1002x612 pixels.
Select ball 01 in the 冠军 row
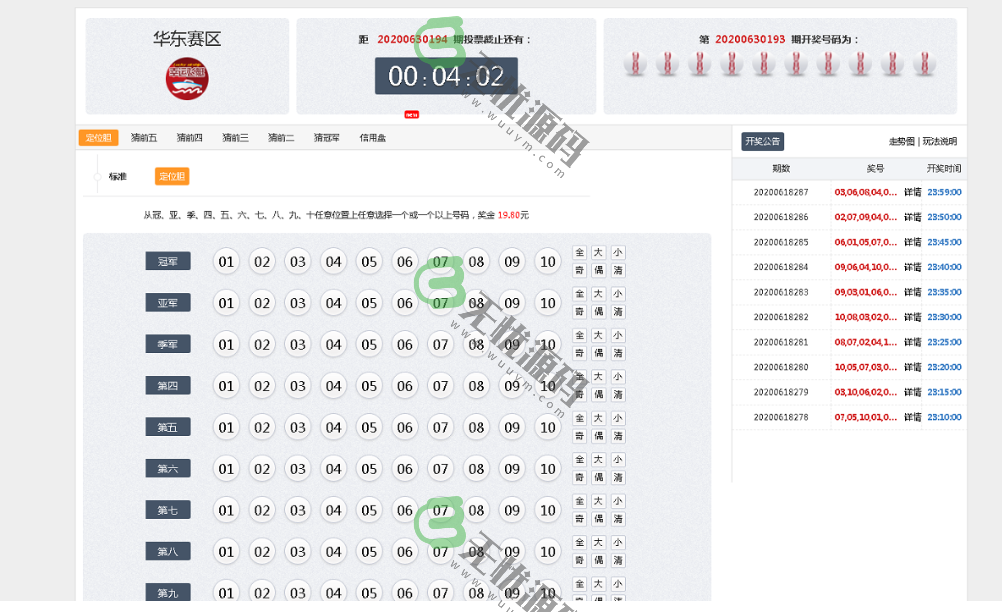point(226,262)
